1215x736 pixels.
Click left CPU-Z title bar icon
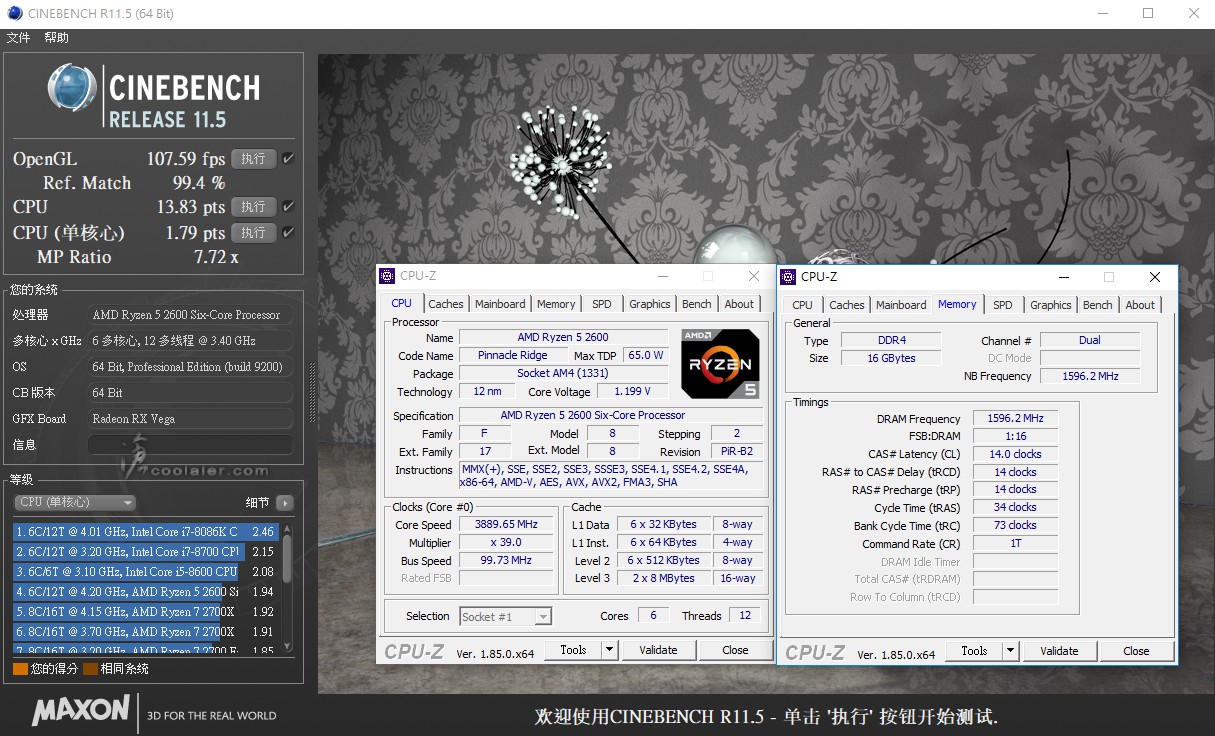389,276
